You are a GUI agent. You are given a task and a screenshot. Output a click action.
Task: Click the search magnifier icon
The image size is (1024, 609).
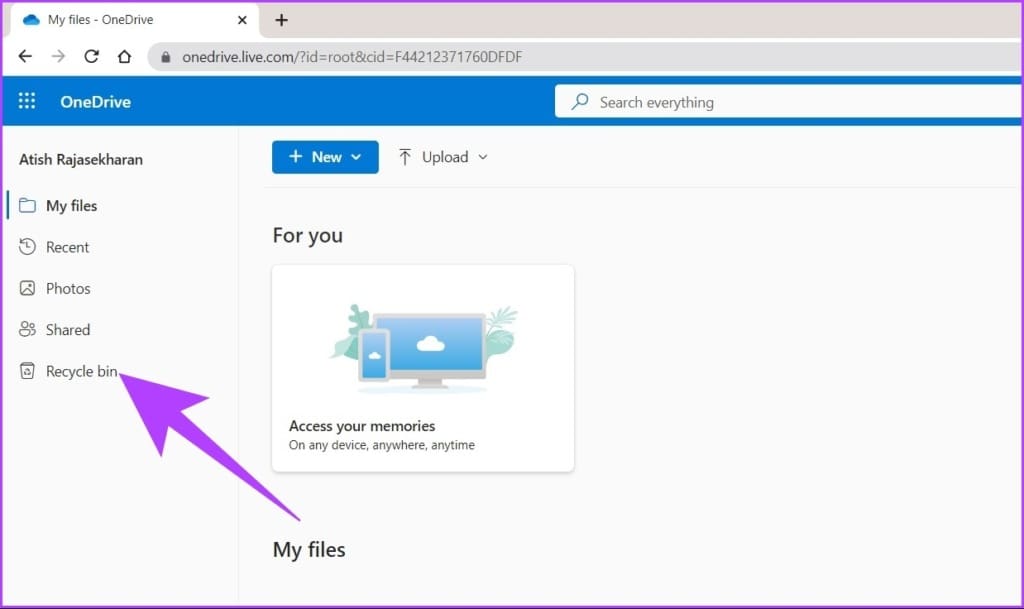point(579,102)
